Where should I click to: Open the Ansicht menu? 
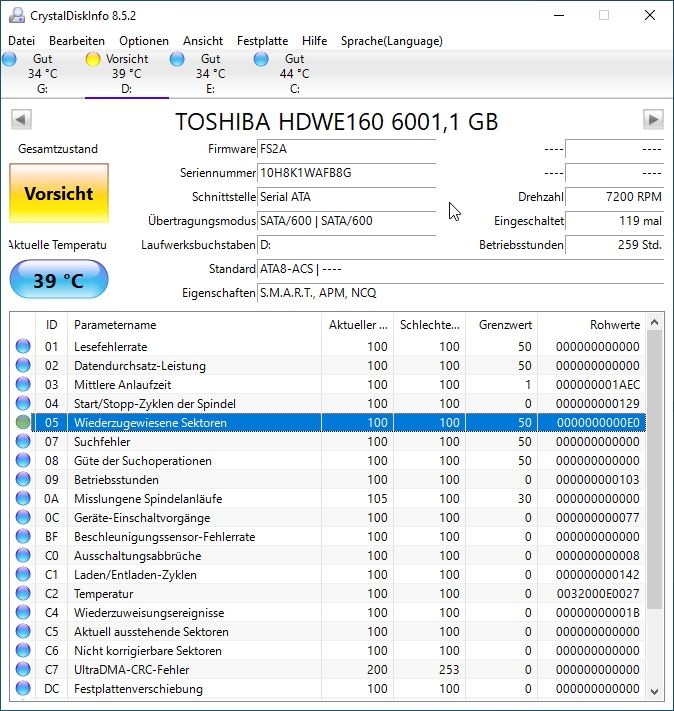(203, 41)
